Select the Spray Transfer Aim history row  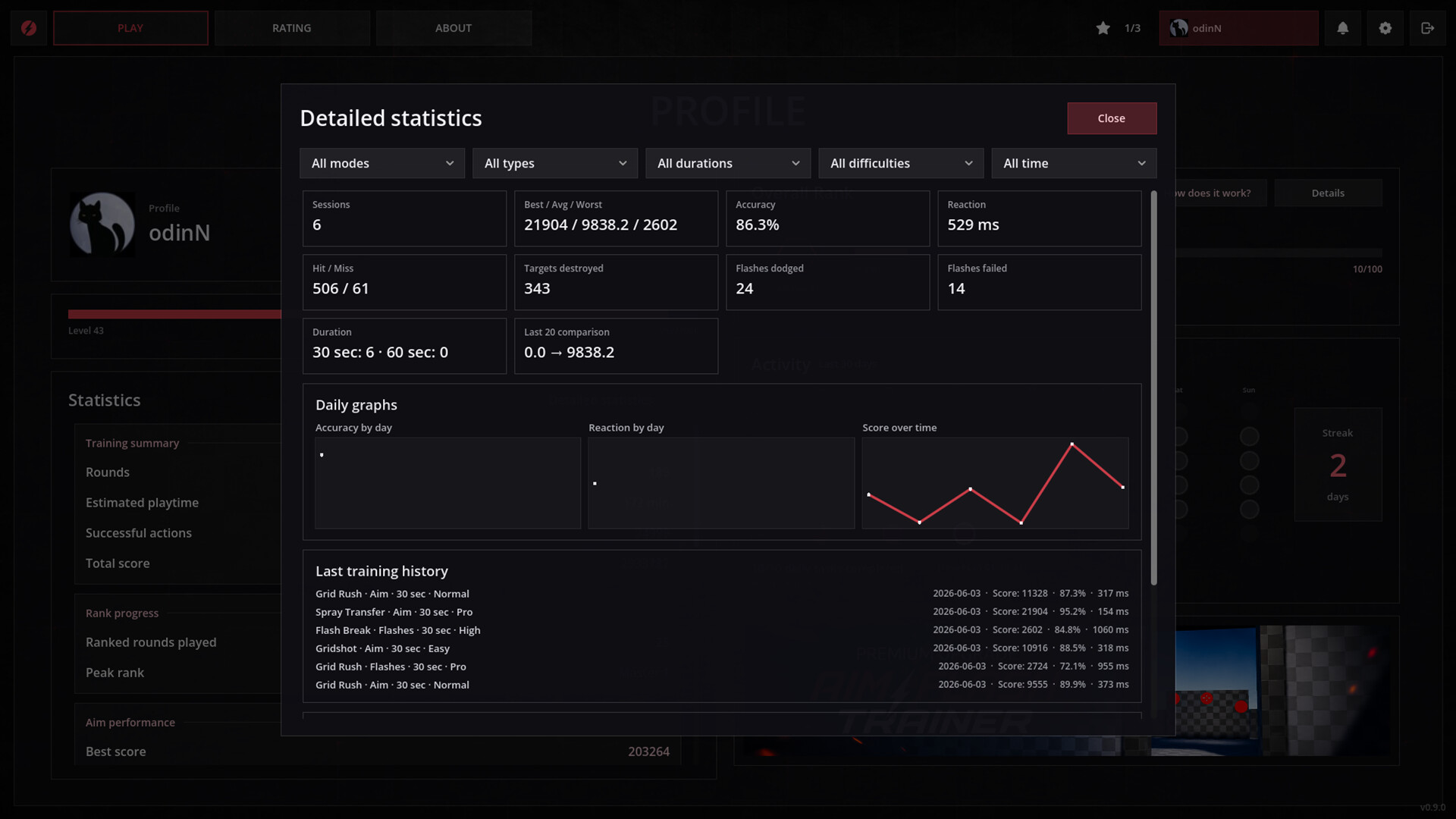pos(722,612)
